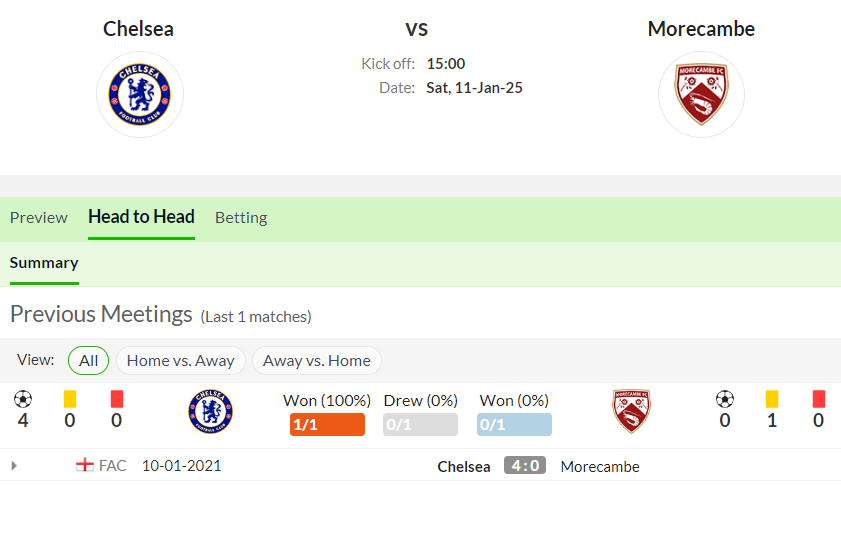Viewport: 841px width, 540px height.
Task: Select the All view filter
Action: [x=88, y=360]
